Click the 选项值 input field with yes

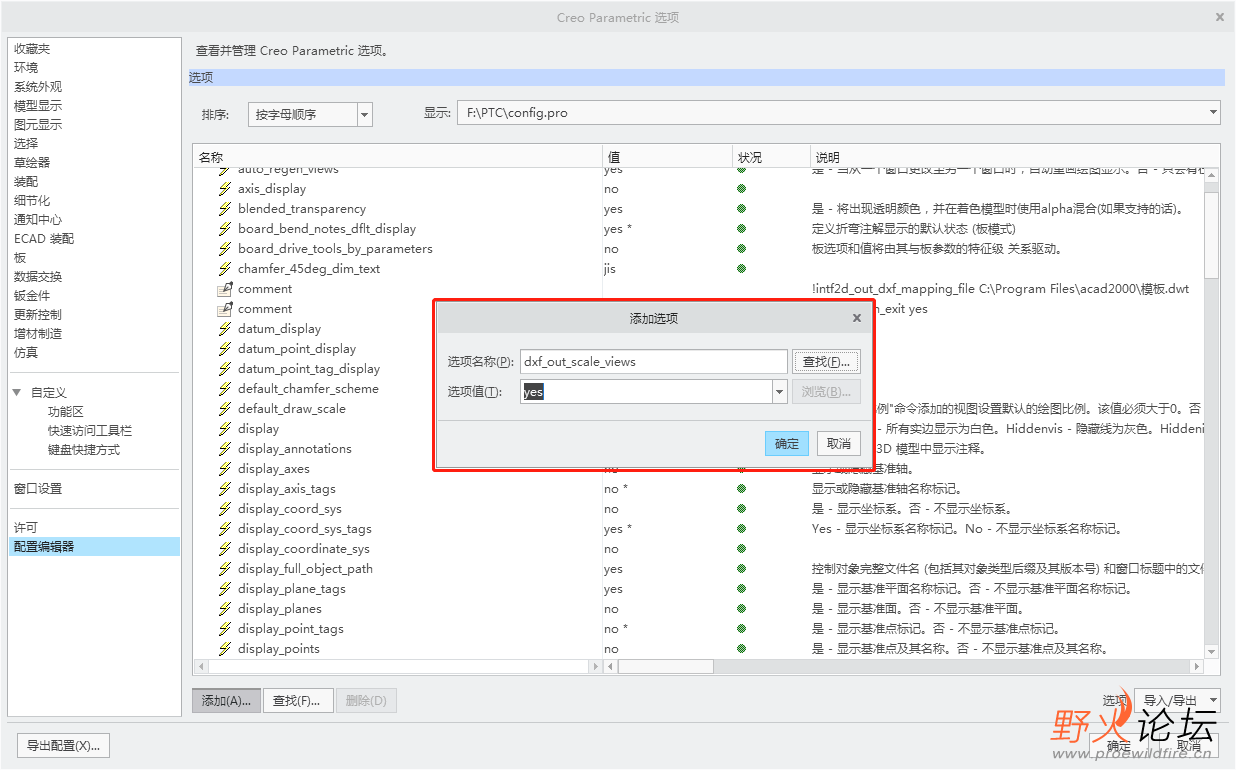[647, 392]
